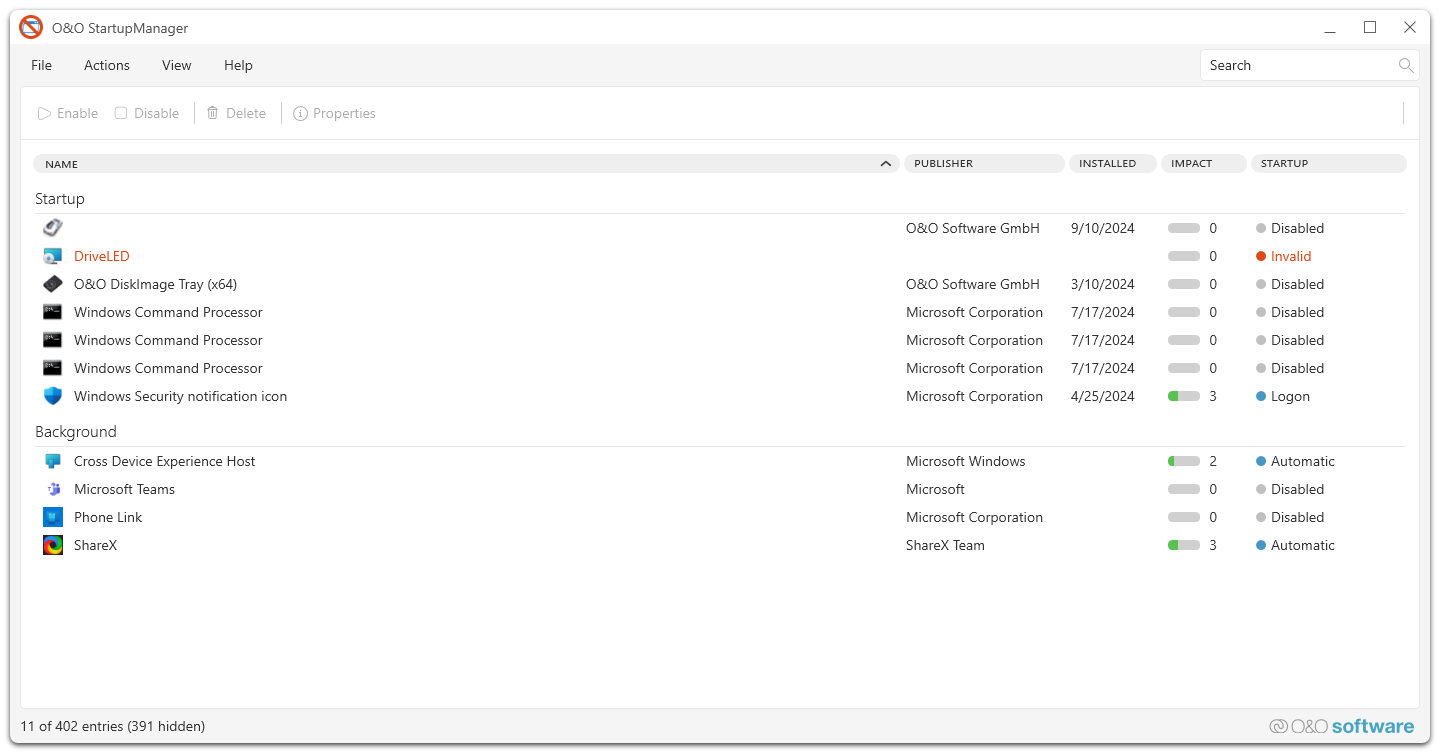1440x753 pixels.
Task: Maximize the StartupManager window
Action: [1370, 28]
